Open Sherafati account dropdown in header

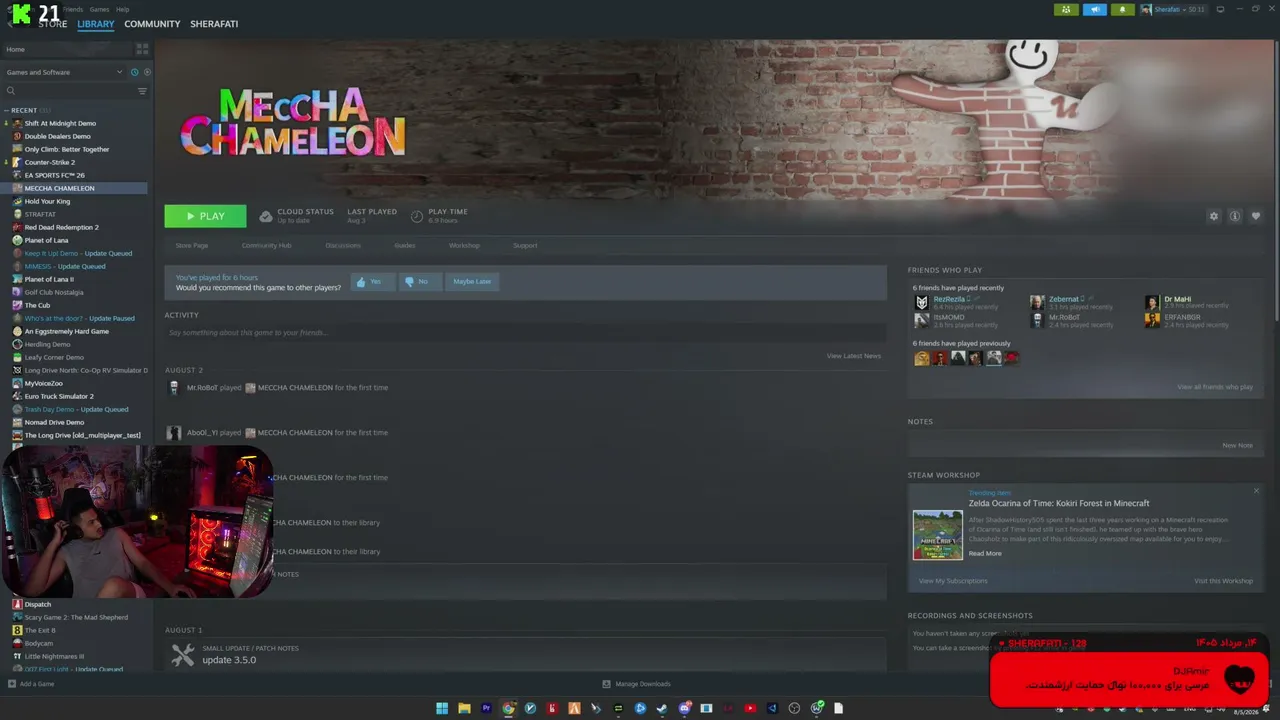[x=1173, y=9]
